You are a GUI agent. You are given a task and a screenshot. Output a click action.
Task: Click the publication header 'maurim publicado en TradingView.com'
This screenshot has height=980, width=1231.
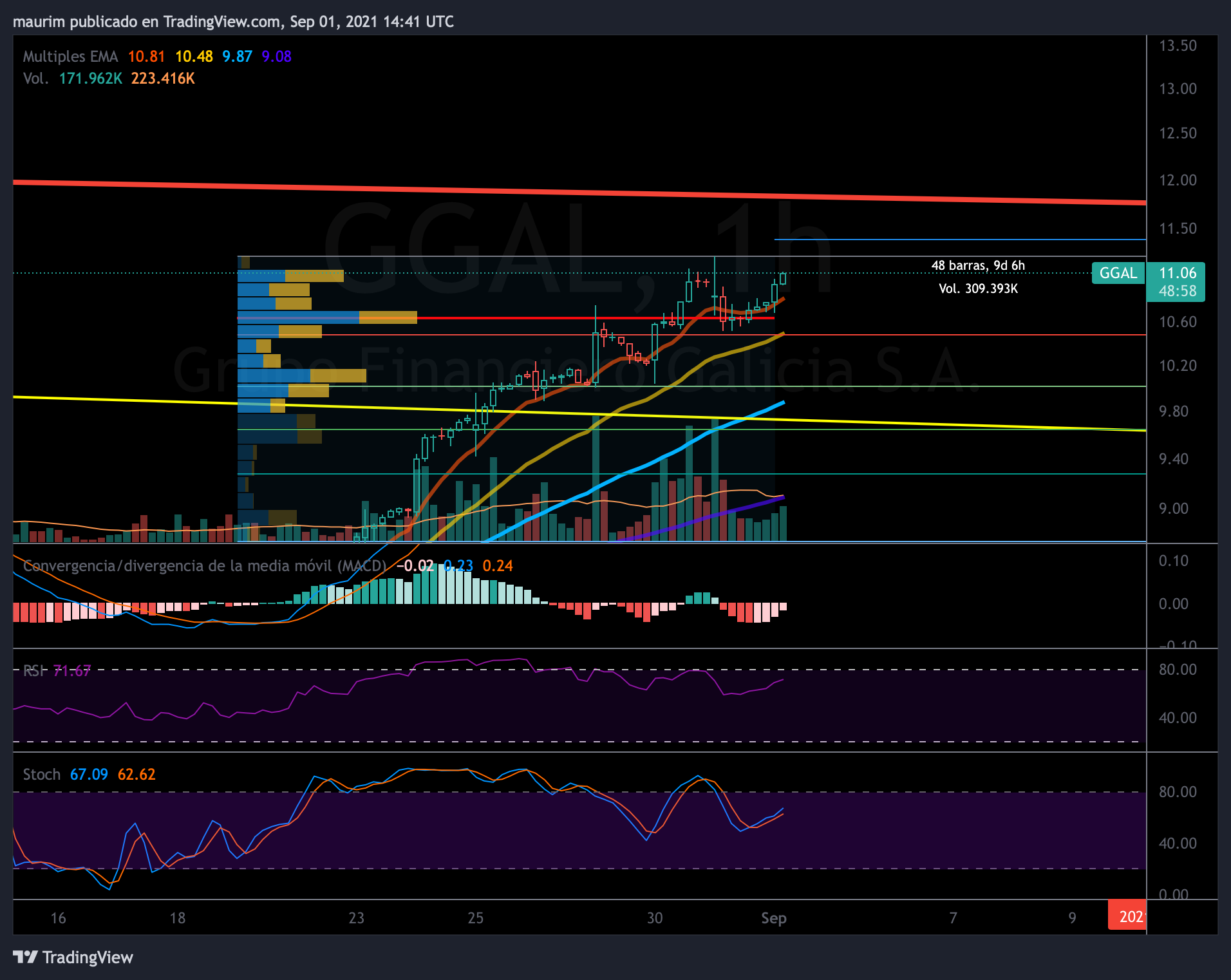147,22
